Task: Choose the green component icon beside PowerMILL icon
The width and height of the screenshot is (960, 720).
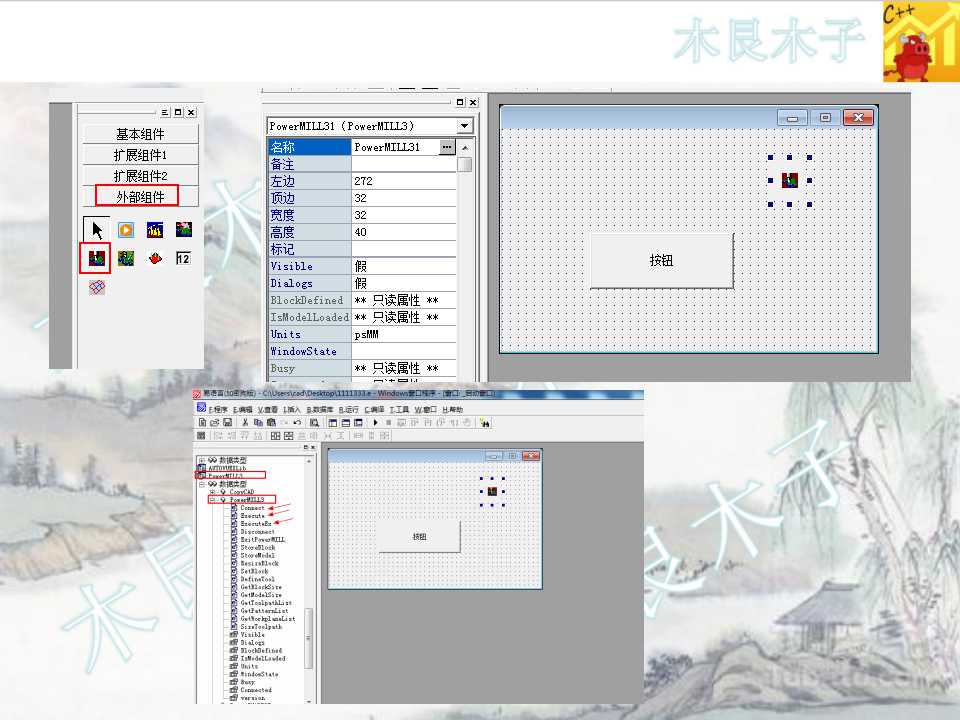Action: pos(126,258)
